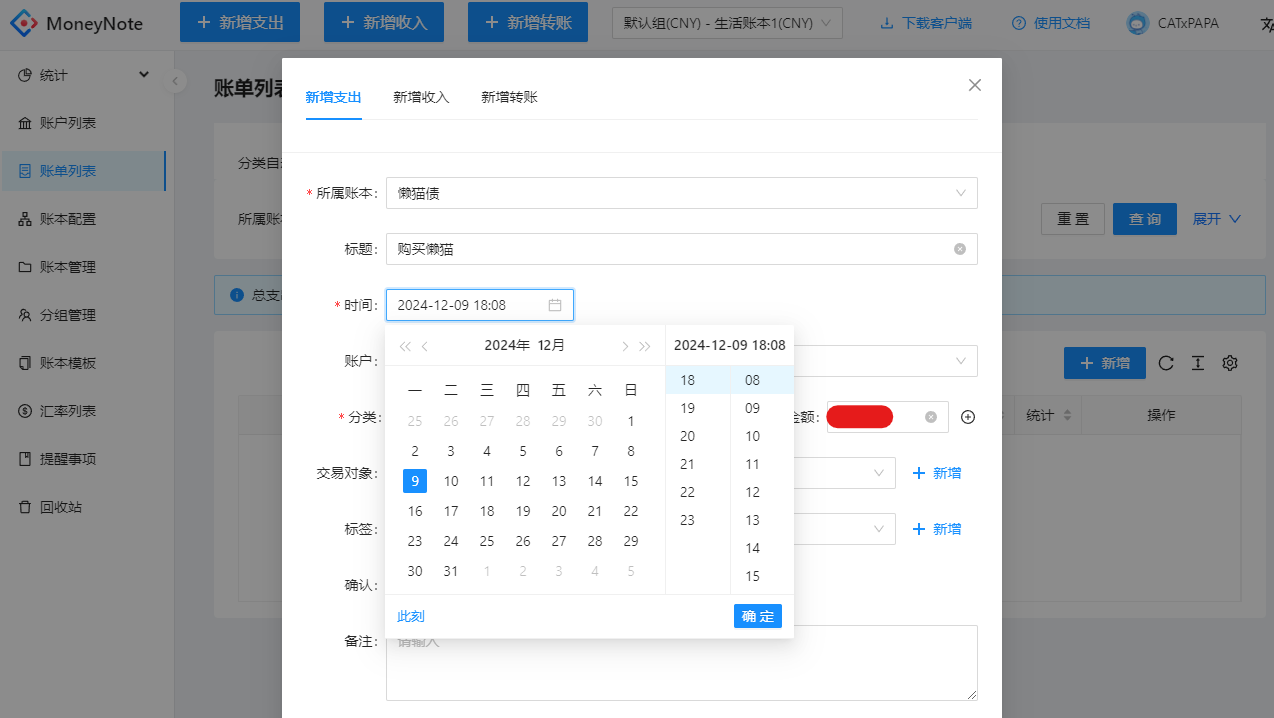Go to previous month in date picker
The image size is (1274, 718).
(x=425, y=346)
